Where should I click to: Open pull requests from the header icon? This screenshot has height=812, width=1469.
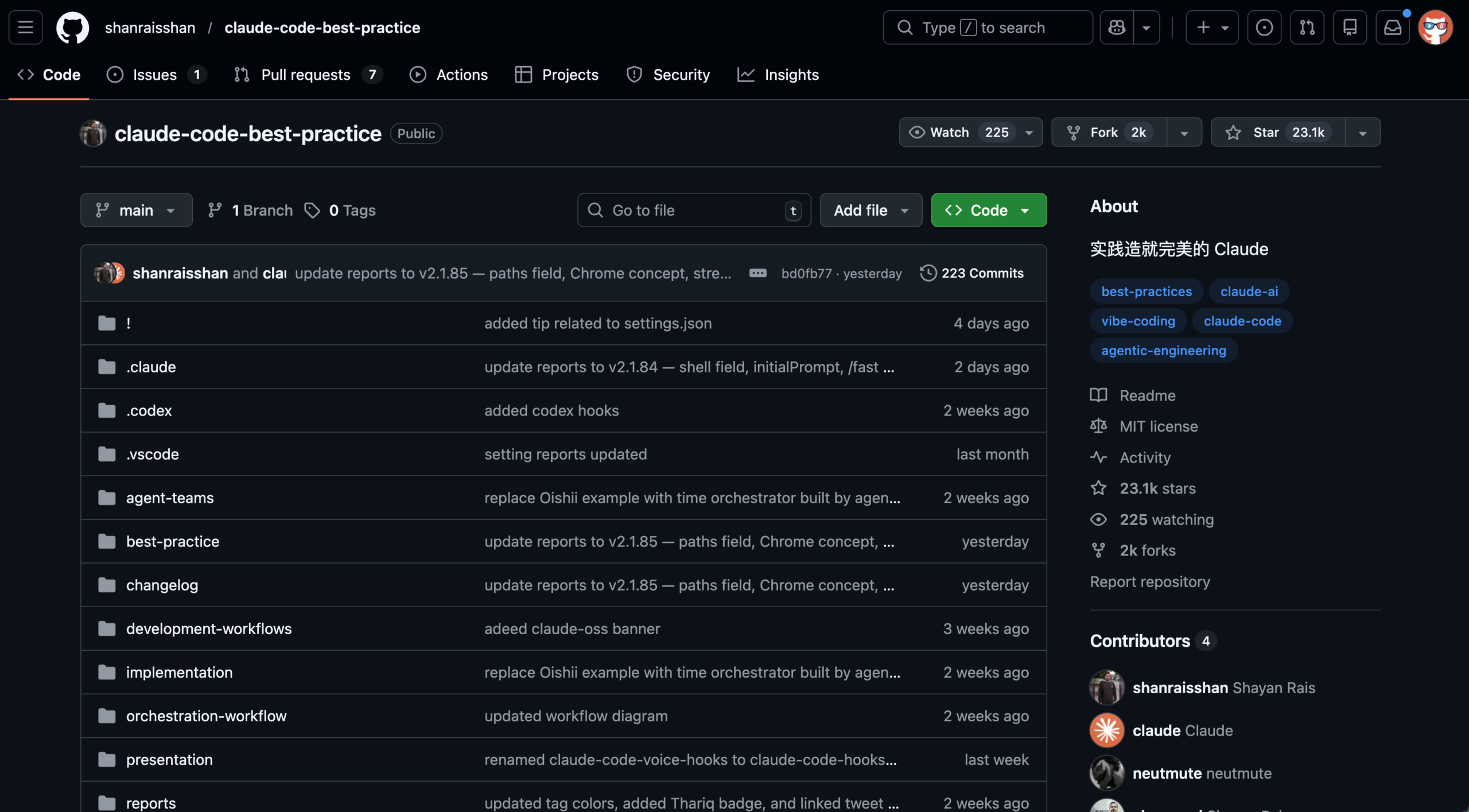[x=1307, y=27]
